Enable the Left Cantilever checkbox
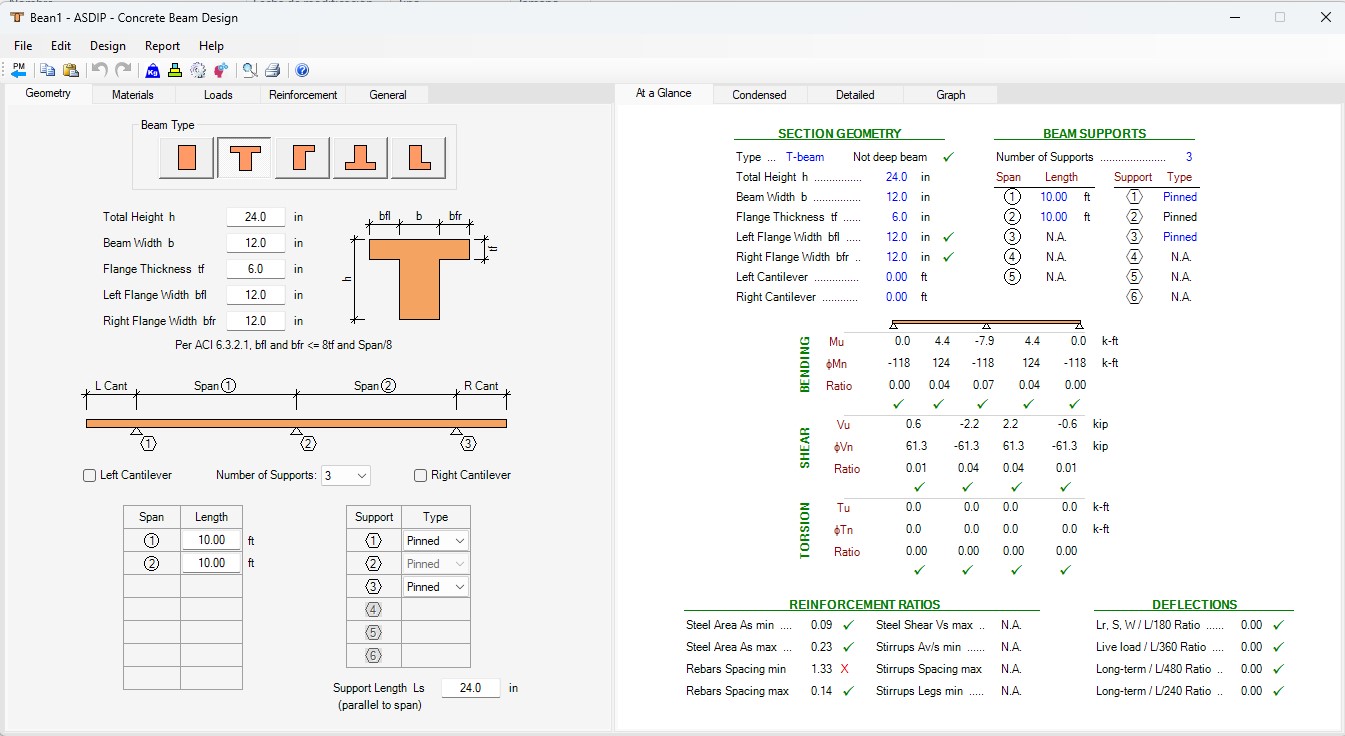This screenshot has height=736, width=1345. [89, 475]
